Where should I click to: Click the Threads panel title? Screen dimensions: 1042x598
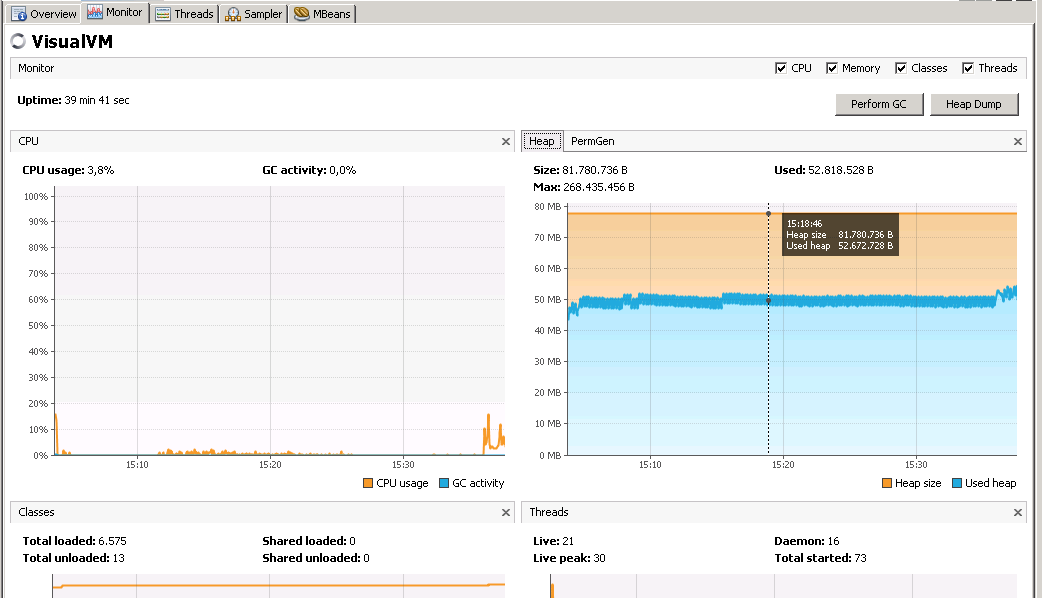[x=549, y=512]
